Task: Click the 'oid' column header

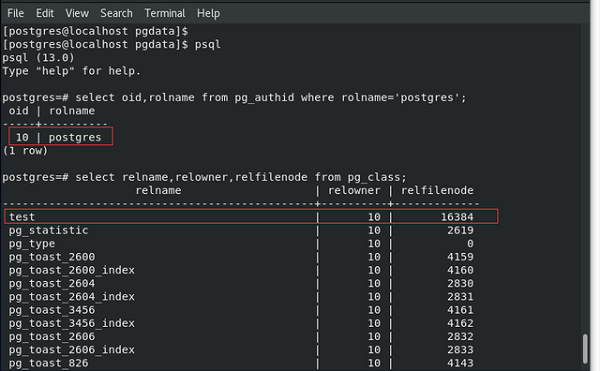Action: 18,111
